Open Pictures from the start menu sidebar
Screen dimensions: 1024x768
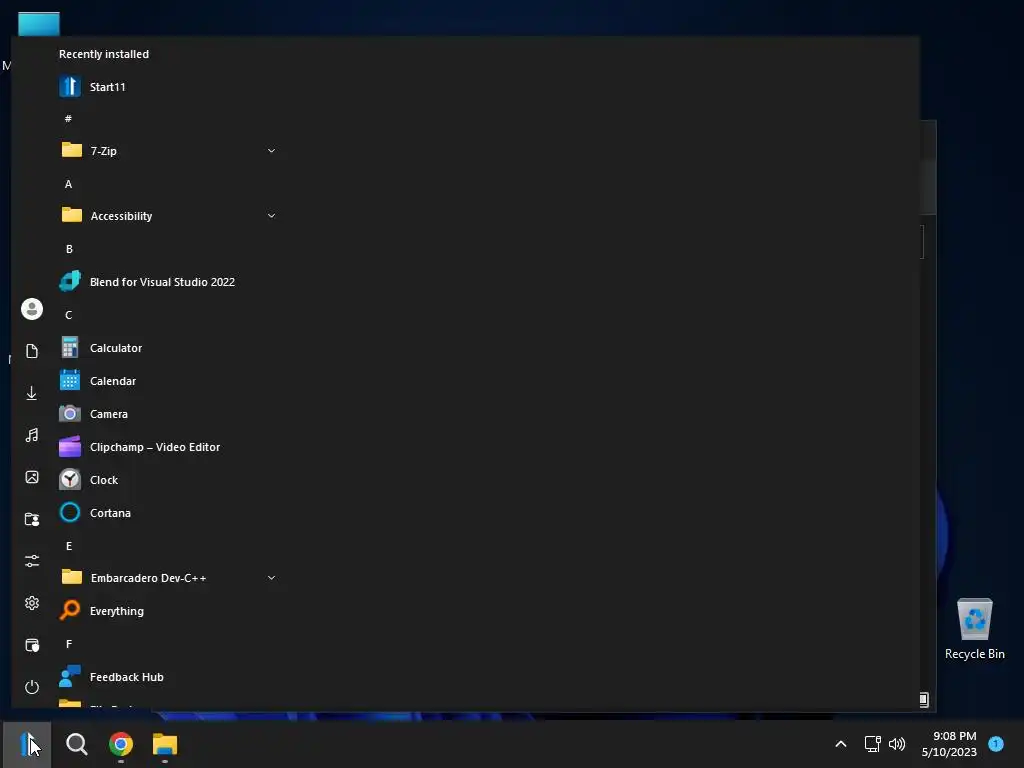coord(31,477)
